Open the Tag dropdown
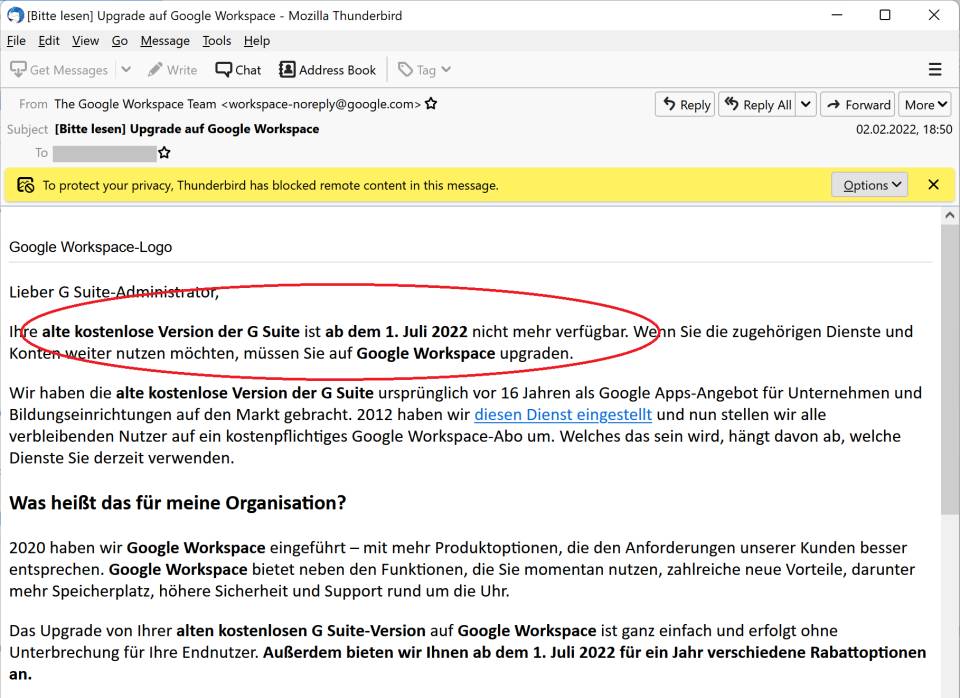Viewport: 960px width, 698px height. coord(424,70)
